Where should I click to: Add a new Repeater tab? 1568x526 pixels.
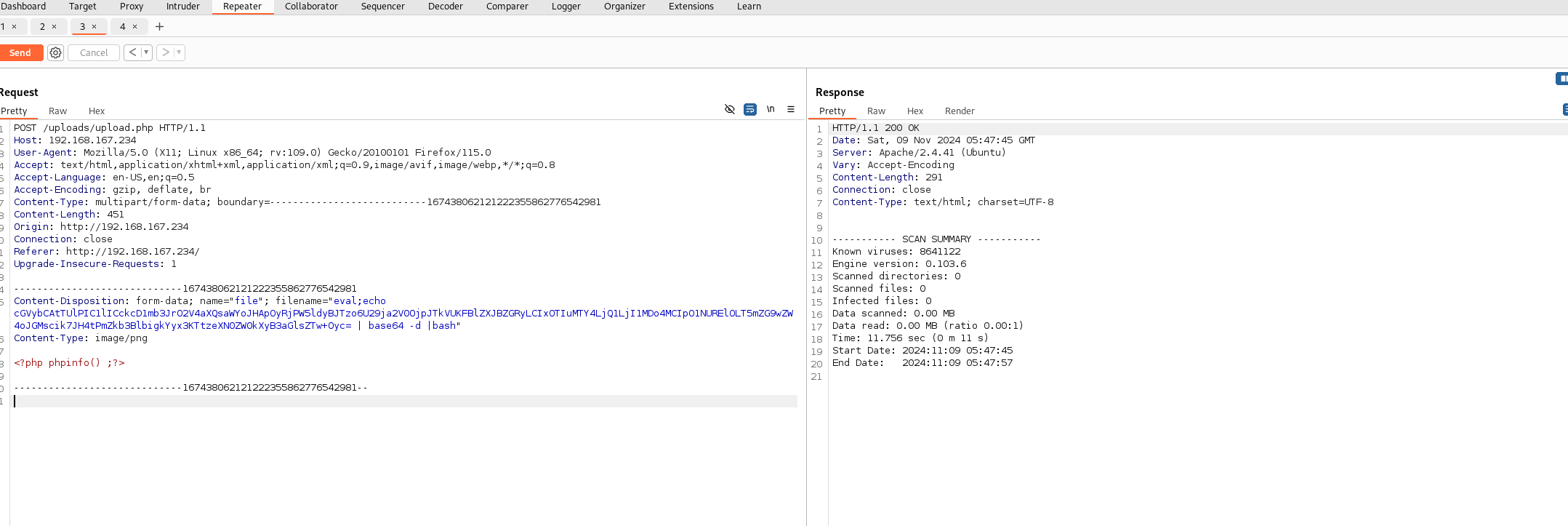point(160,27)
